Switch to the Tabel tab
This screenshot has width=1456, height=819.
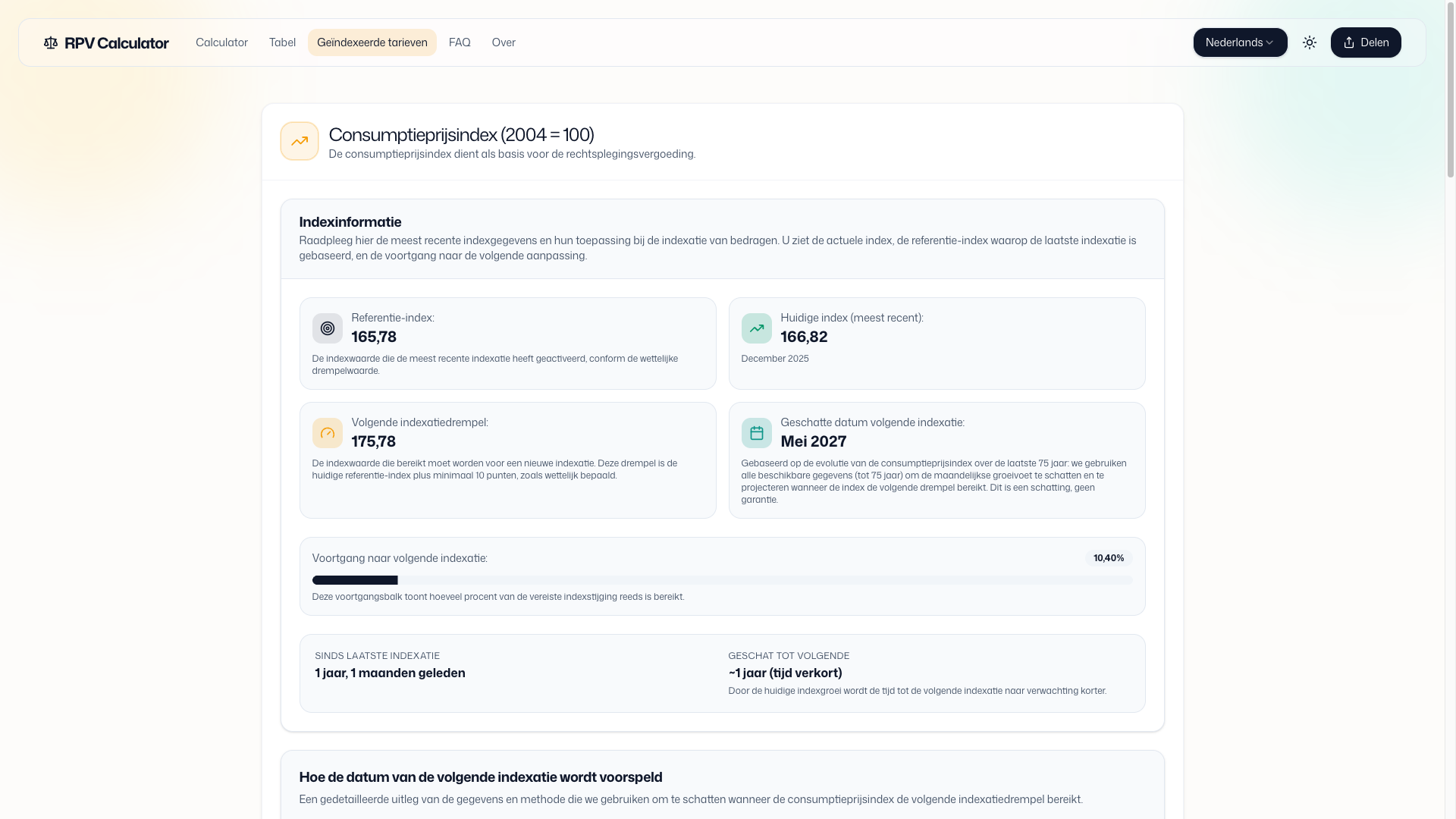282,43
